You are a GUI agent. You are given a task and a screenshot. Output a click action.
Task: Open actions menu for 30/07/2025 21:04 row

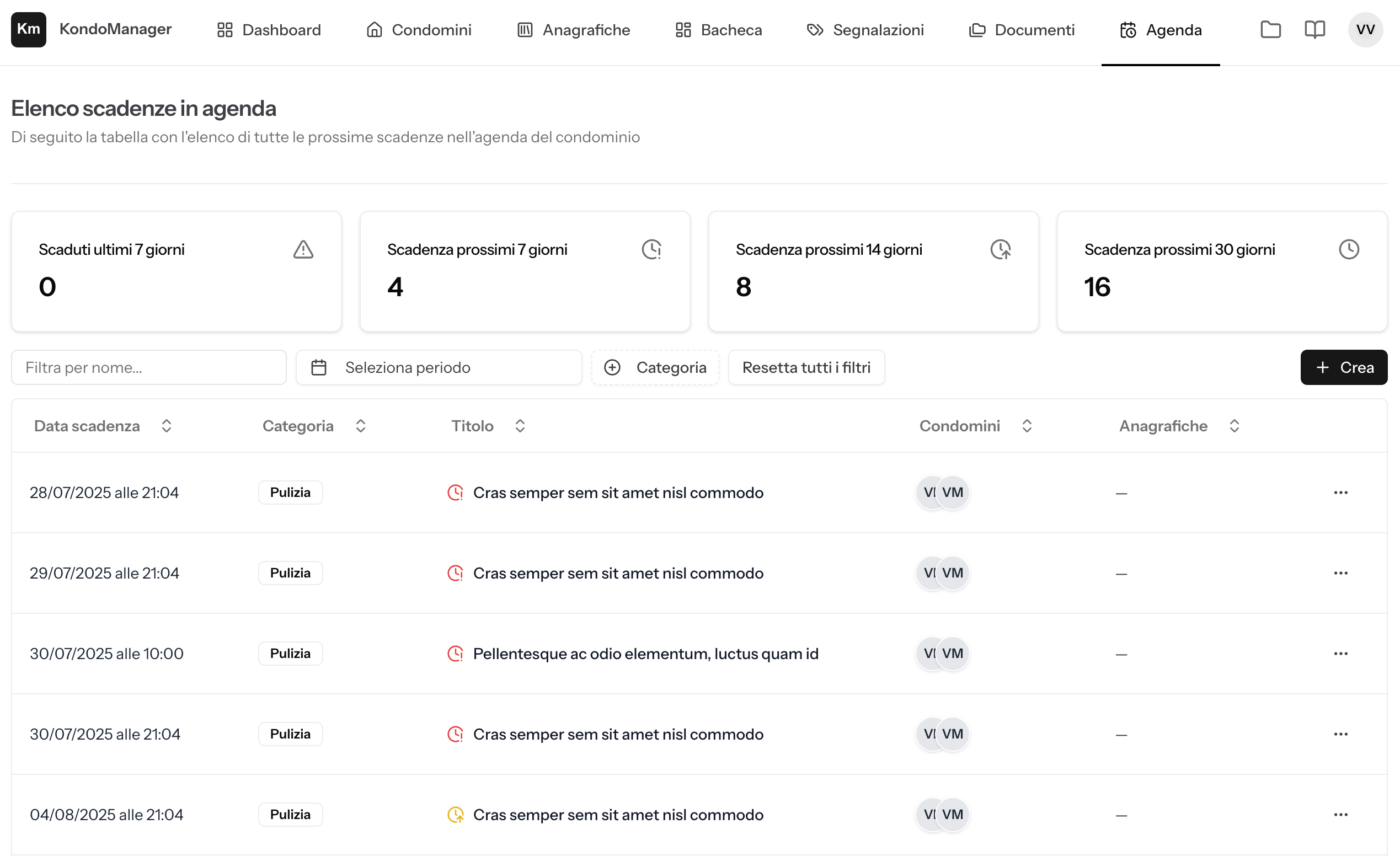(1341, 735)
